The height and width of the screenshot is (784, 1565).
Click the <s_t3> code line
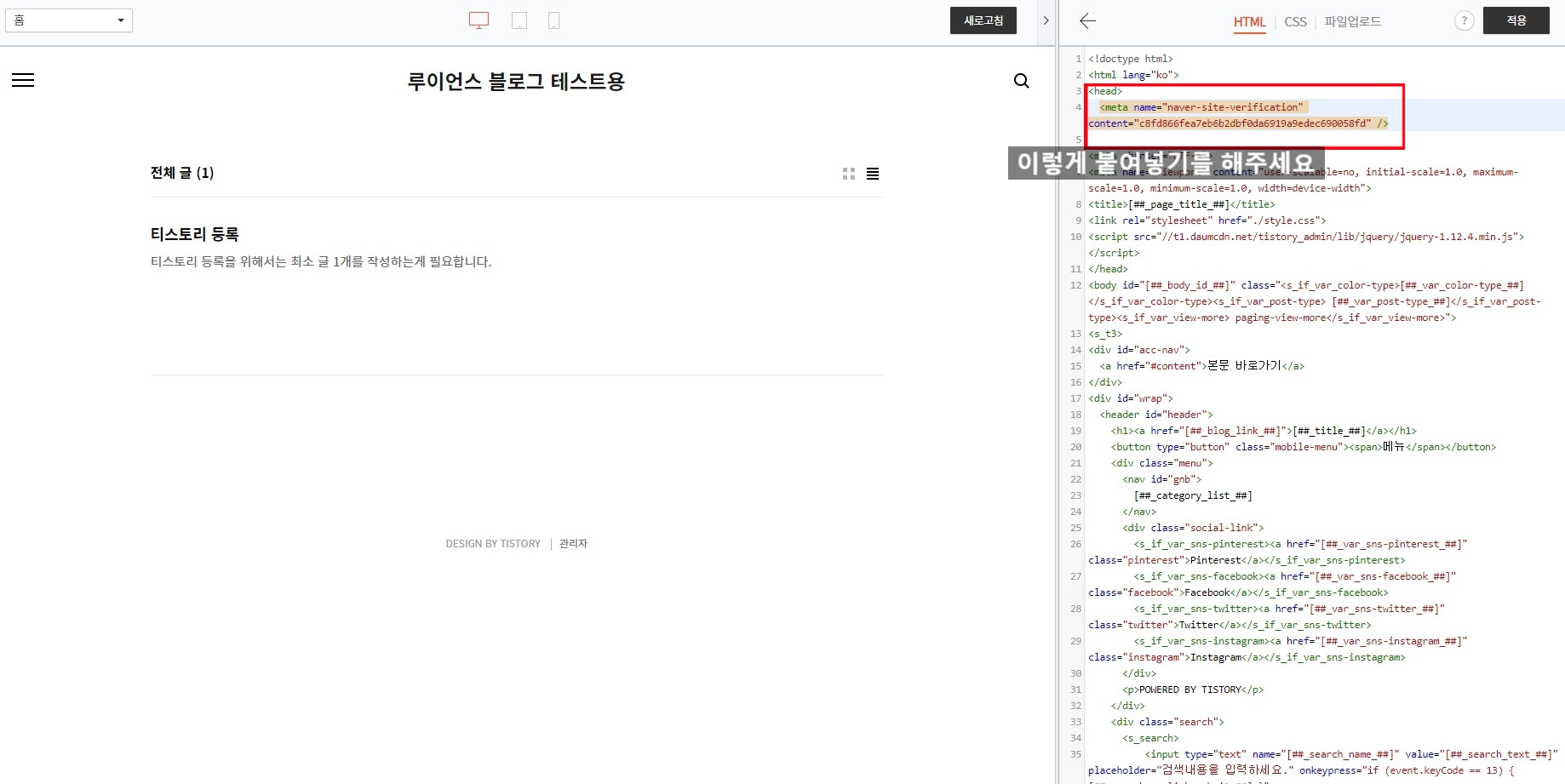pyautogui.click(x=1105, y=334)
